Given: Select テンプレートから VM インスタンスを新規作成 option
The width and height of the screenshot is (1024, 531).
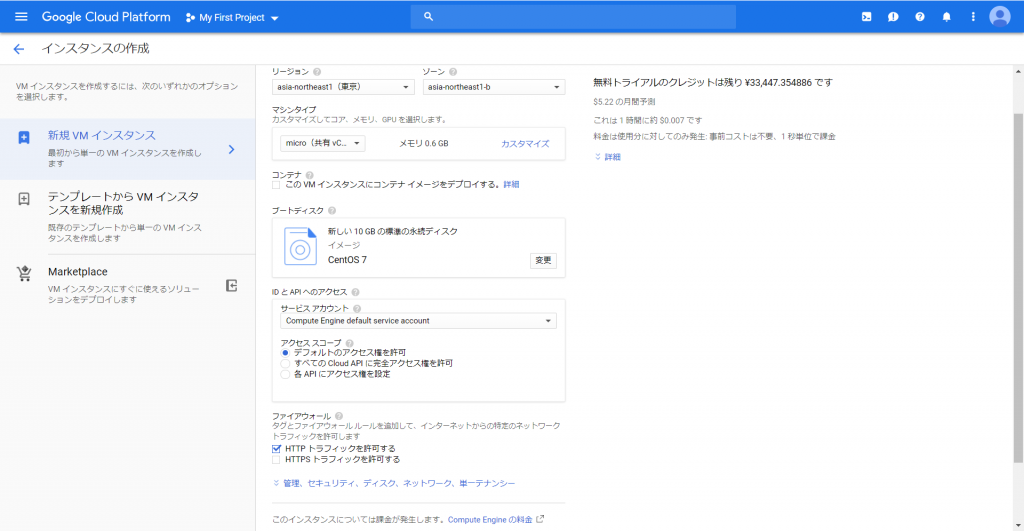Looking at the screenshot, I should click(125, 203).
